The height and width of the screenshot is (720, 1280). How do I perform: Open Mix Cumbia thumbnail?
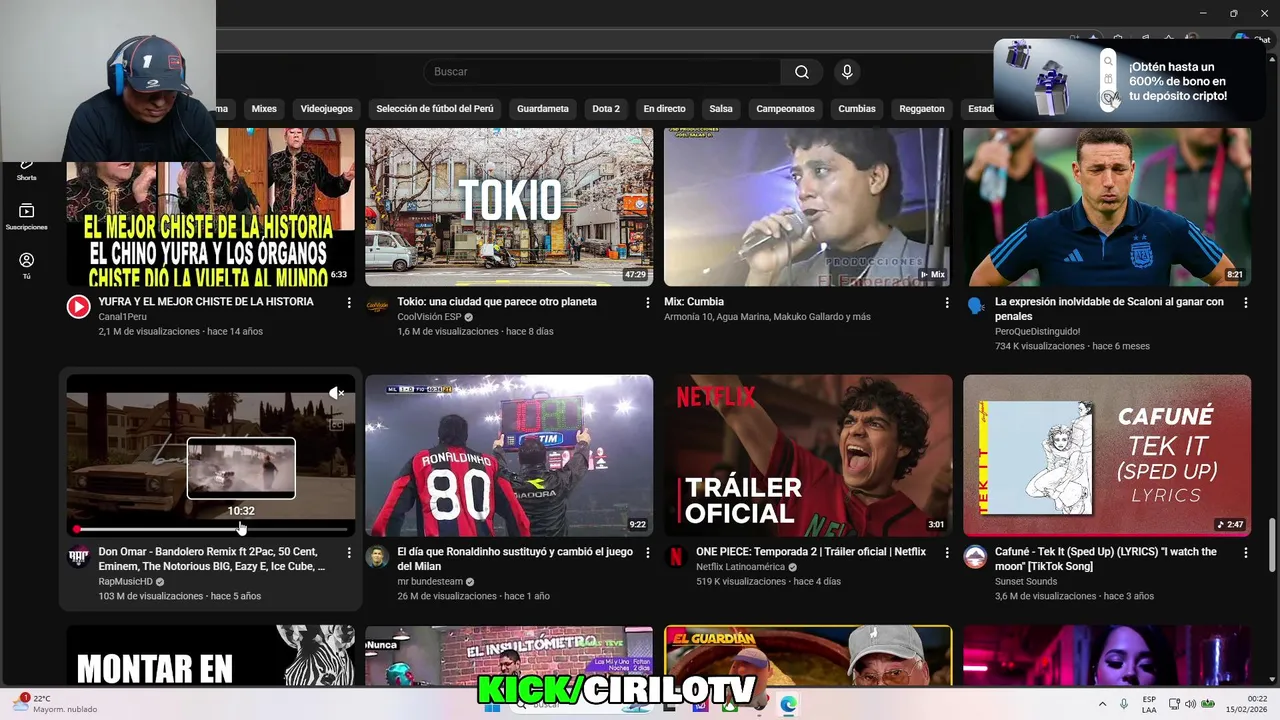click(x=808, y=207)
